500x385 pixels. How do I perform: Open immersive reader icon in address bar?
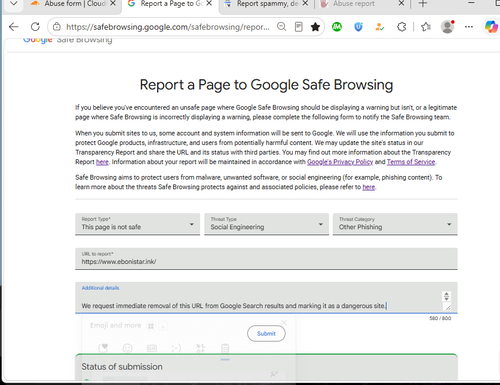pyautogui.click(x=299, y=27)
